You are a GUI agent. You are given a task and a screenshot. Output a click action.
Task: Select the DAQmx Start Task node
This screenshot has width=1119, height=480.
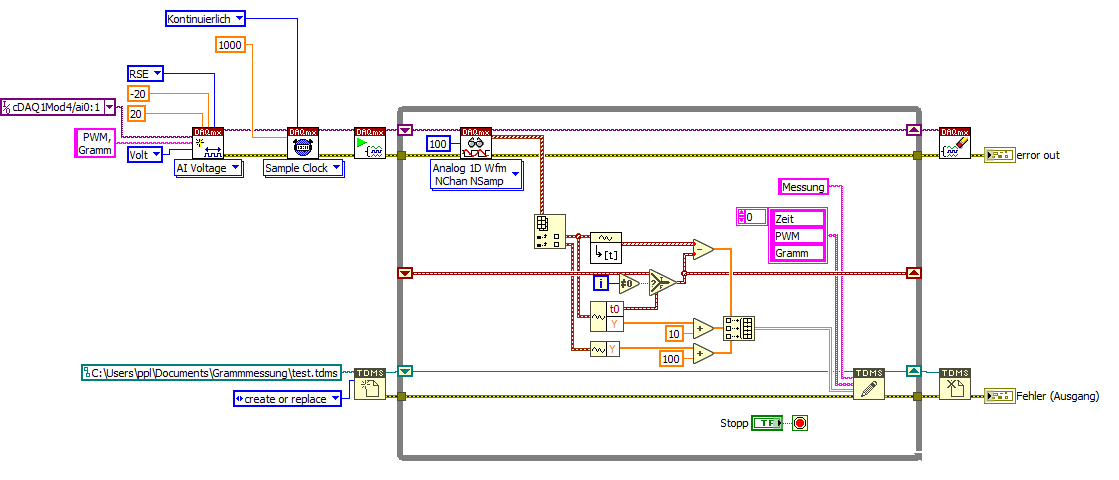pos(370,143)
